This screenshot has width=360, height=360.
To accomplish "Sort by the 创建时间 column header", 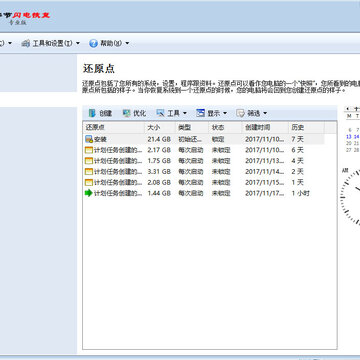I will coord(265,127).
